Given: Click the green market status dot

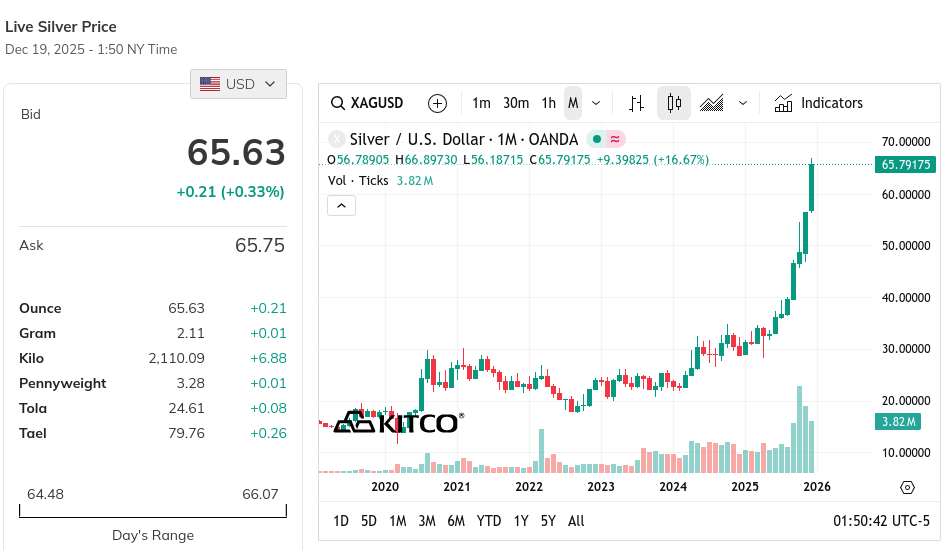Looking at the screenshot, I should coord(597,140).
